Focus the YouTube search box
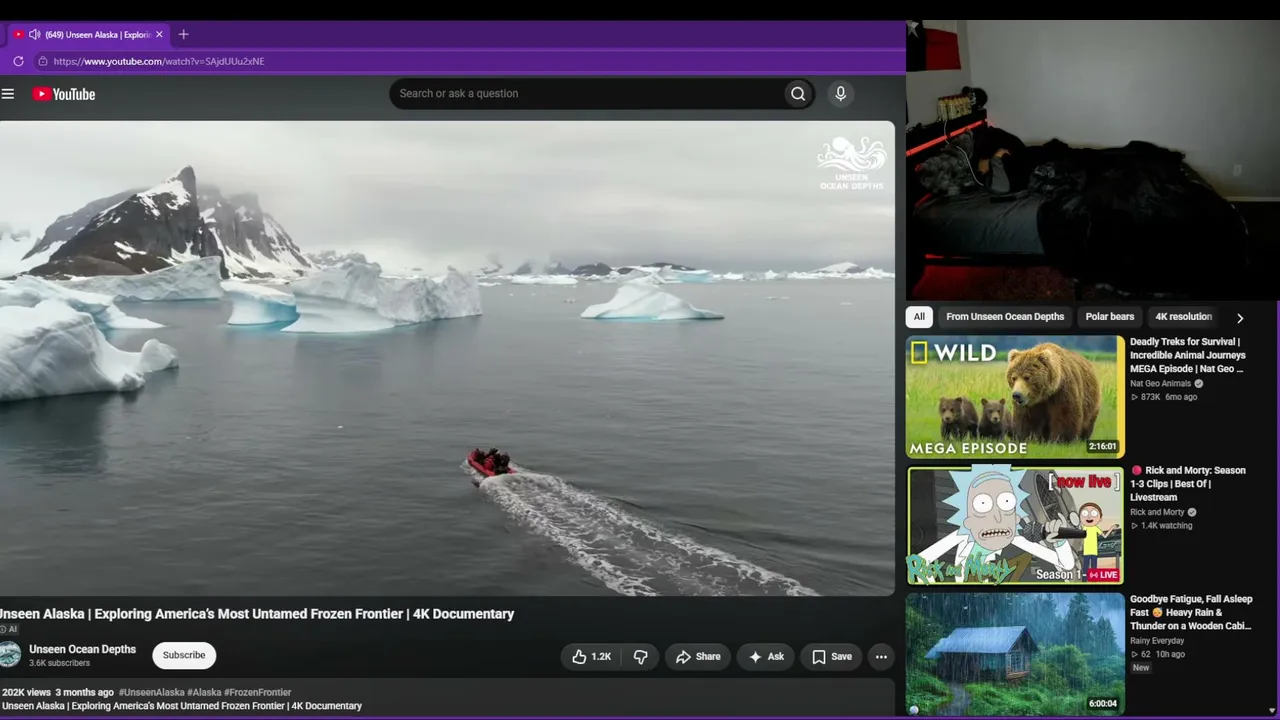 pyautogui.click(x=588, y=94)
